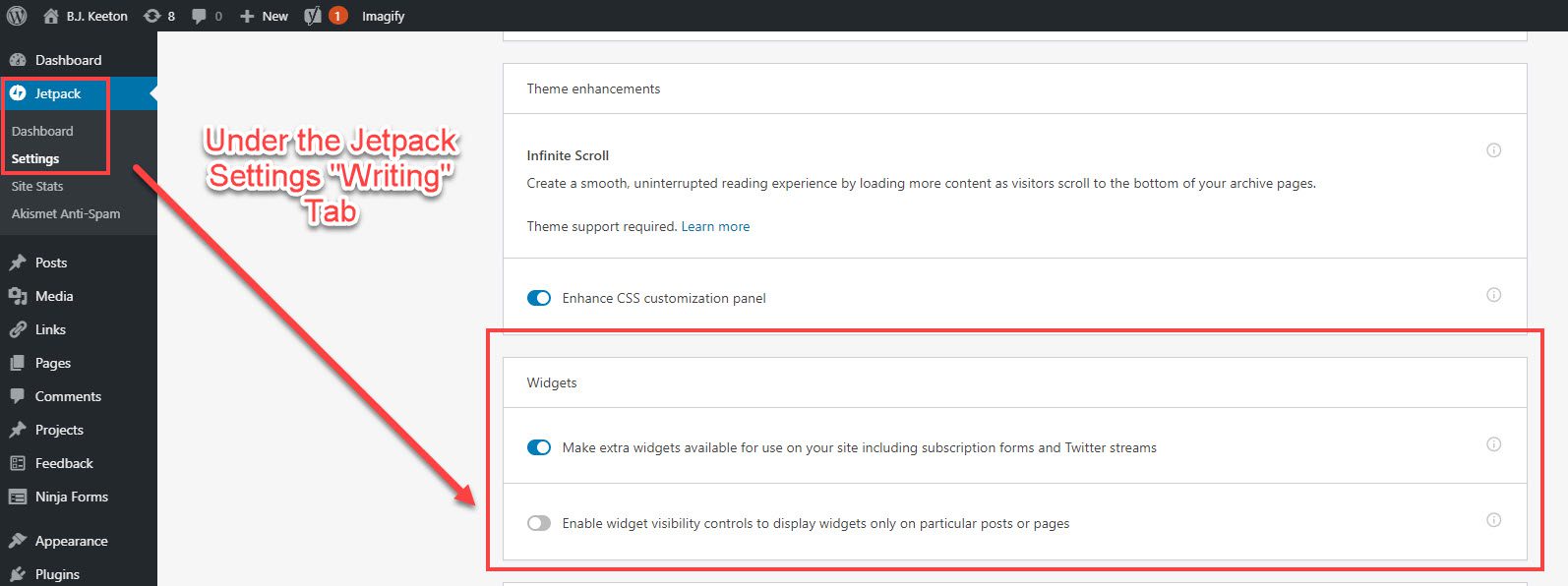Open the Yoast SEO icon with notification badge
This screenshot has height=586, width=1568.
click(313, 16)
